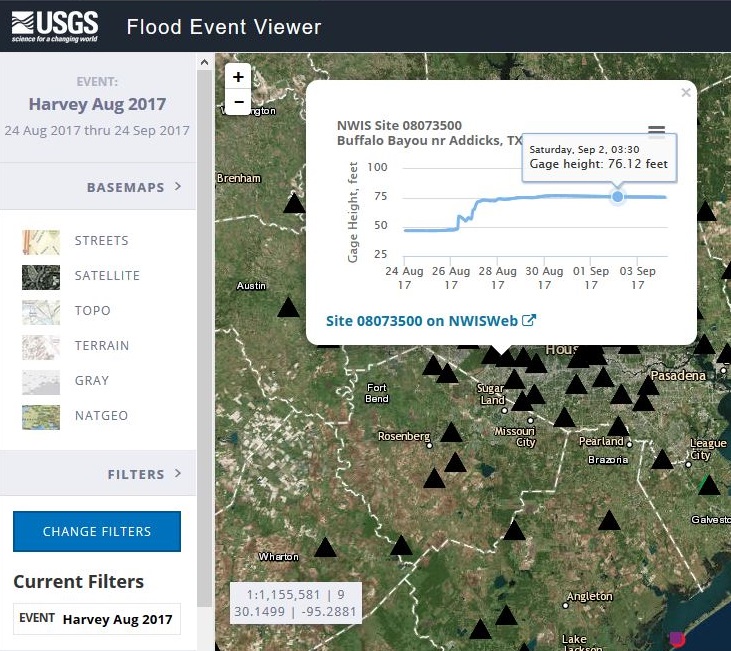The width and height of the screenshot is (731, 651).
Task: Click the triangle marker between Sugar Land and Missouri City
Action: coord(521,401)
